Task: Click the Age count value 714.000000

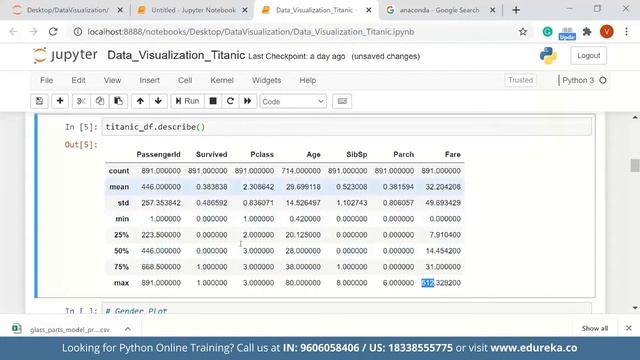Action: pyautogui.click(x=301, y=171)
